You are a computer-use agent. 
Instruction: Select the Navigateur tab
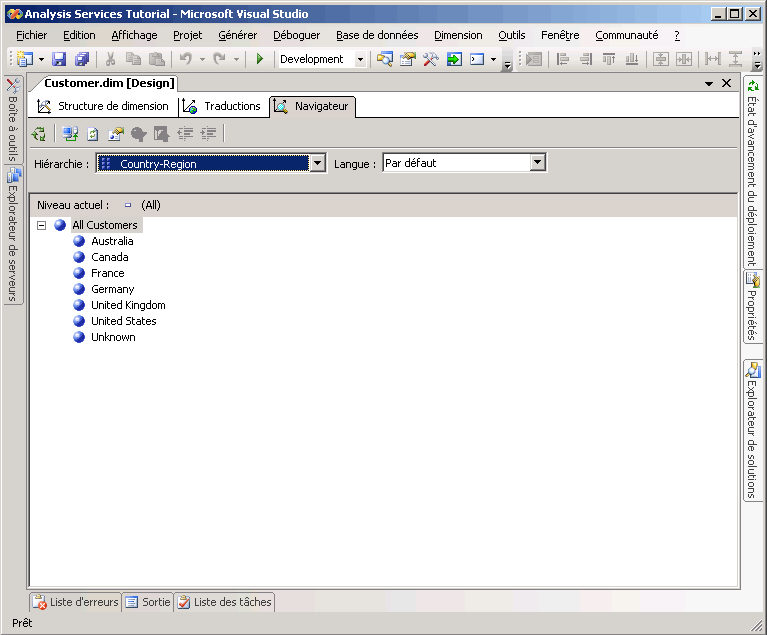tap(312, 106)
